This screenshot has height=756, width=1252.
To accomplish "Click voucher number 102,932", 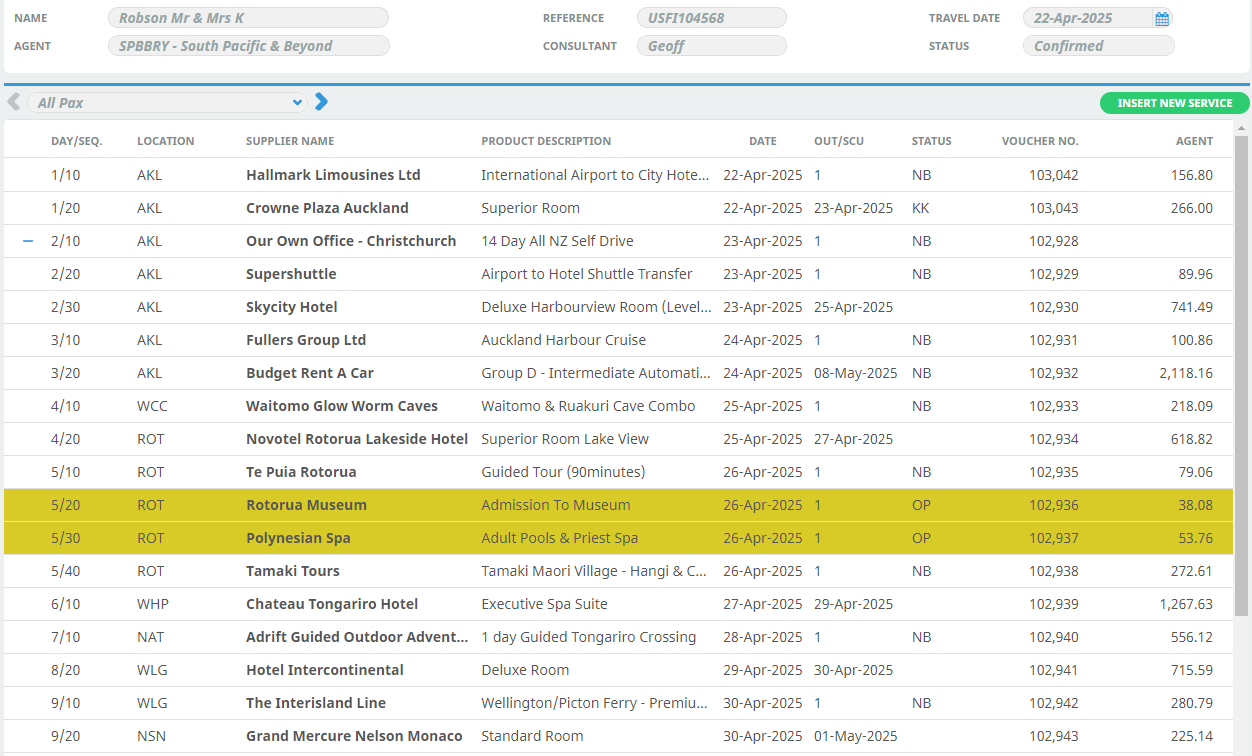I will tap(1053, 373).
